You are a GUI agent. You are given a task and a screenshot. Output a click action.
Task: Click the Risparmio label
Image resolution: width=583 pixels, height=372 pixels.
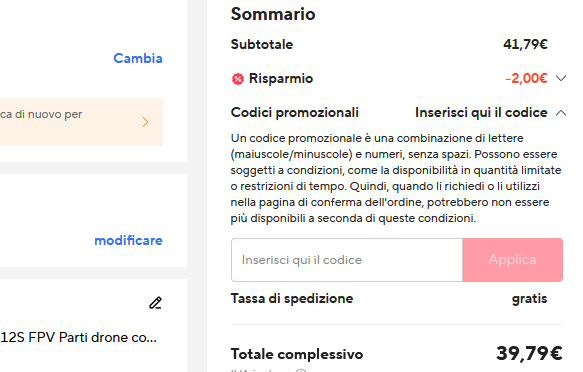(281, 78)
